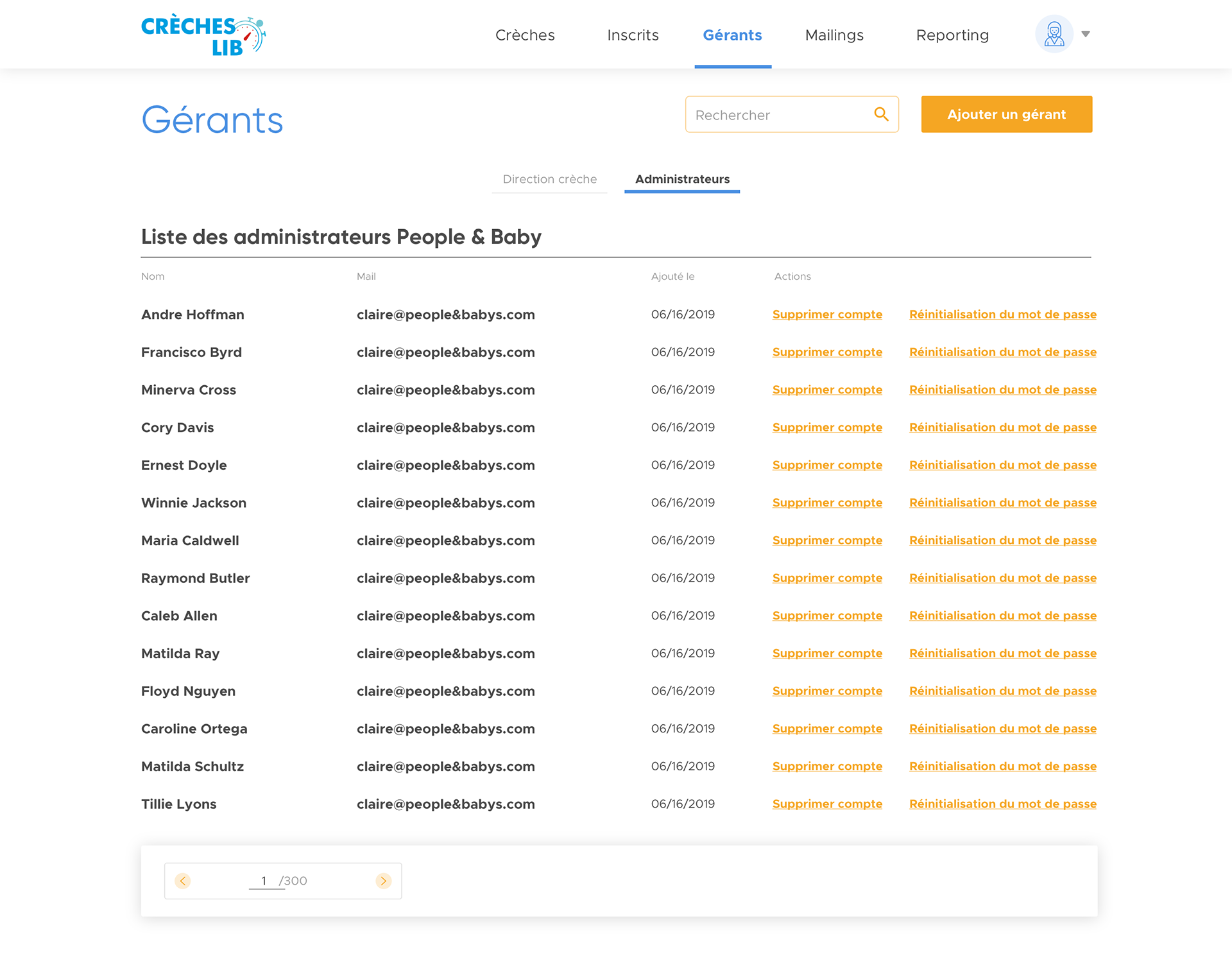1232x979 pixels.
Task: Click Tillie Lyons name cell
Action: [x=179, y=804]
